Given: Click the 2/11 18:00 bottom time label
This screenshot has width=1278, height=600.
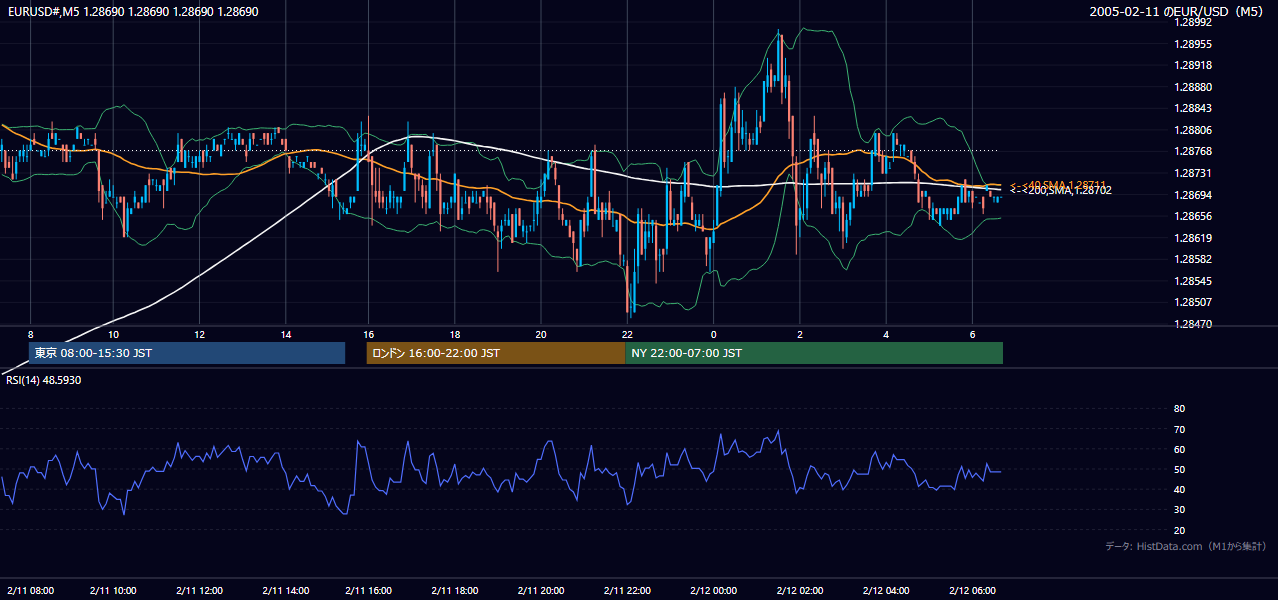Looking at the screenshot, I should pos(456,590).
